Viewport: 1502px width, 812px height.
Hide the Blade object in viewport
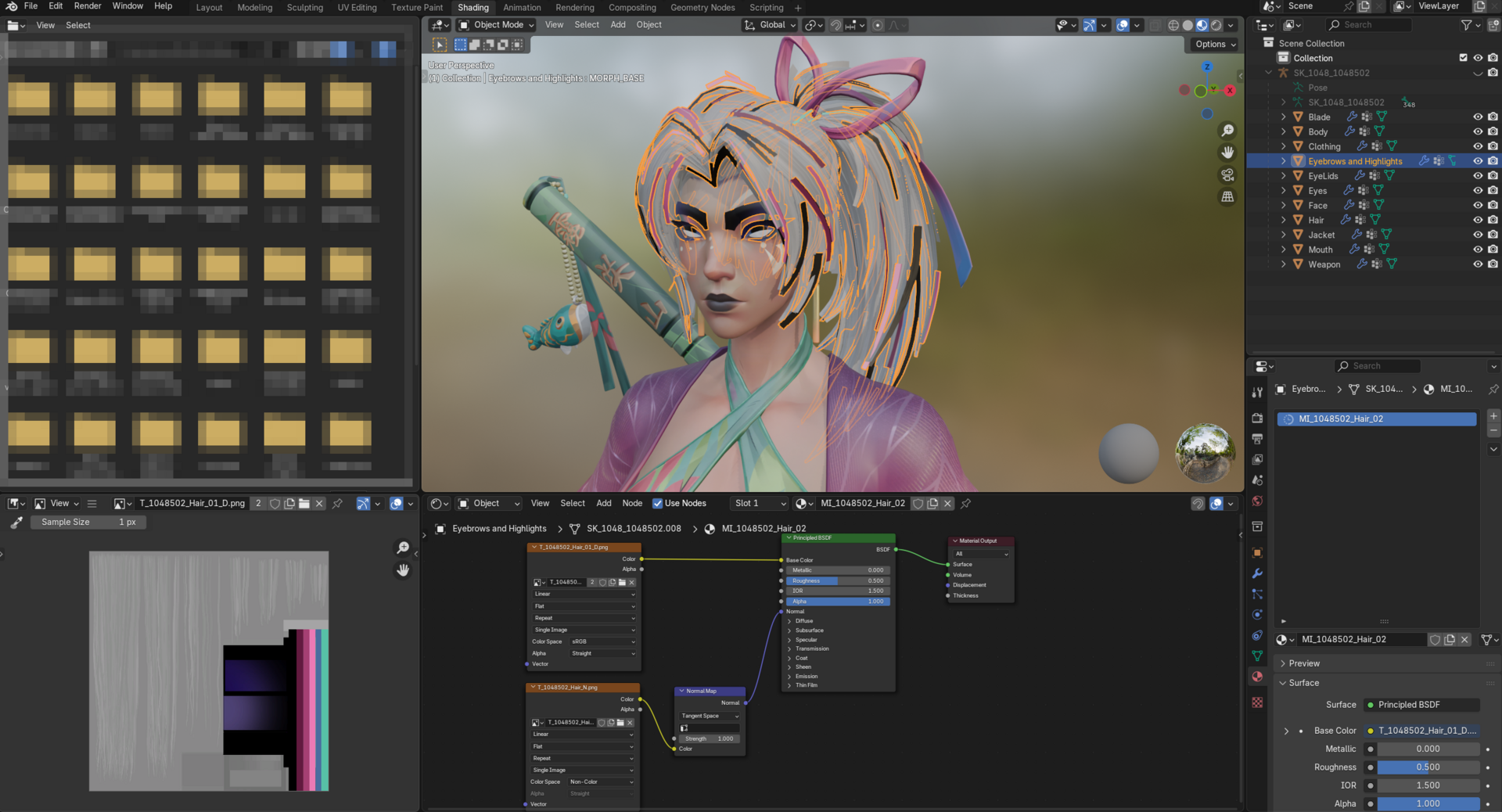[x=1478, y=117]
